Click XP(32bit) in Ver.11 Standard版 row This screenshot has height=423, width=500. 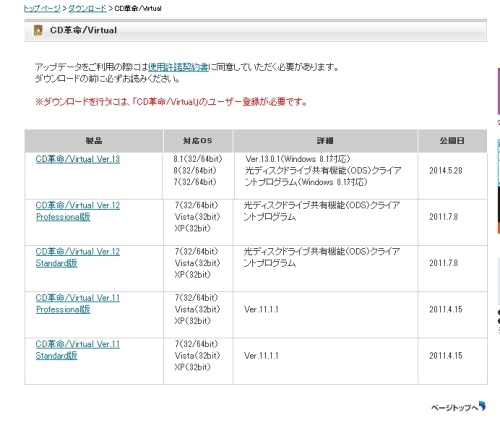click(193, 367)
